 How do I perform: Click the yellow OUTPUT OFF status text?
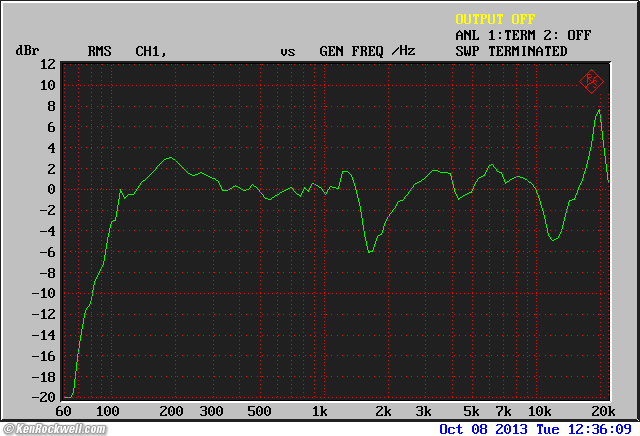(x=495, y=19)
